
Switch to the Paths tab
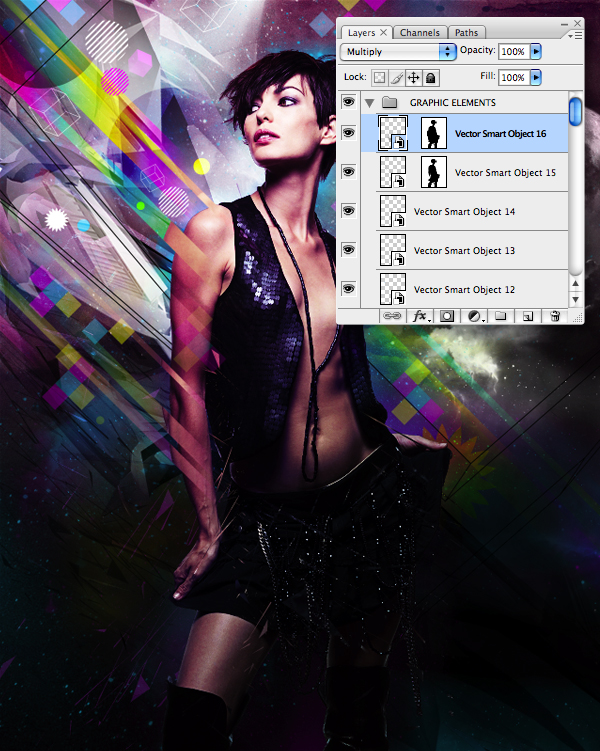tap(466, 33)
